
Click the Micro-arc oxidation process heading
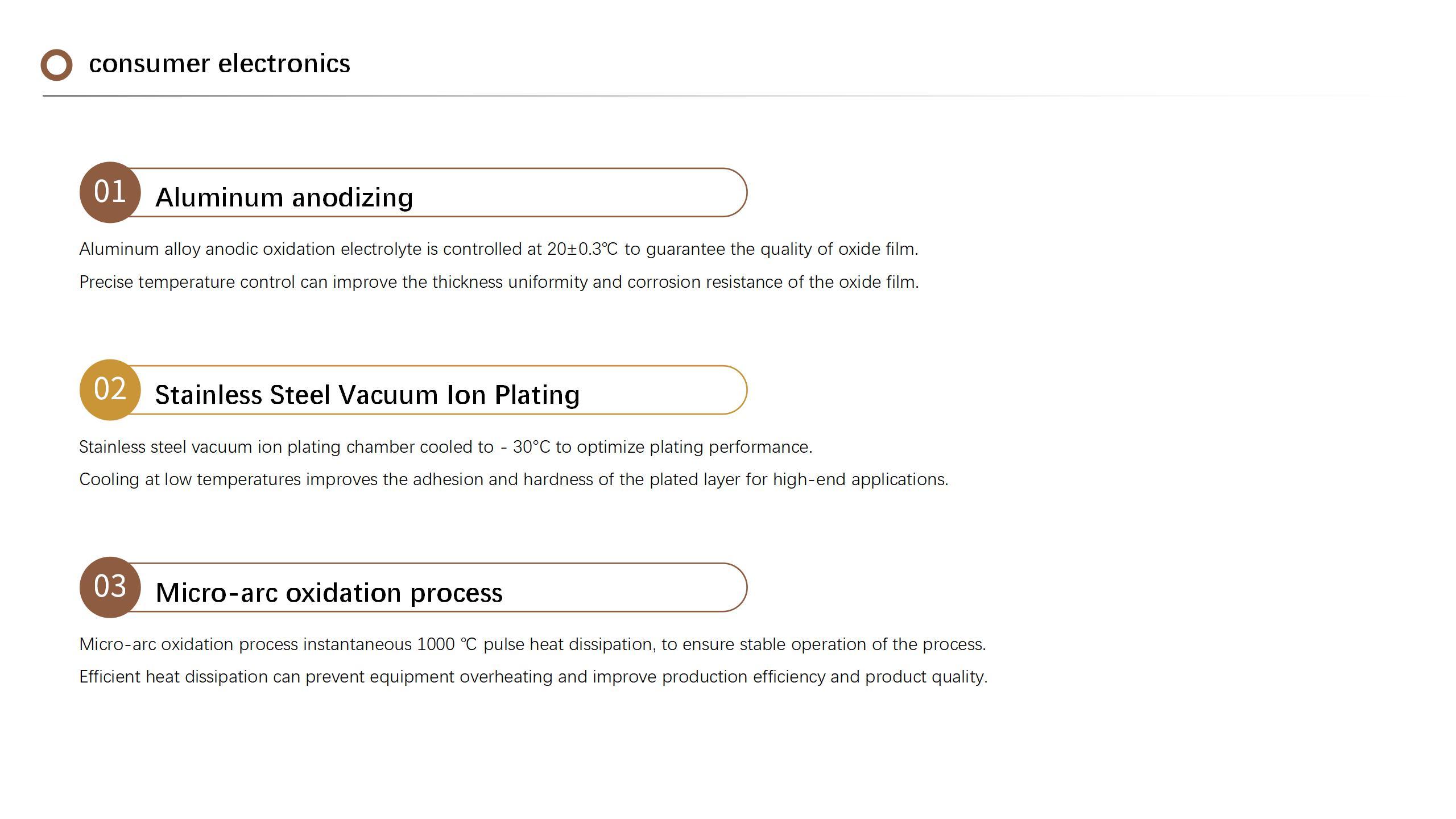pos(329,593)
